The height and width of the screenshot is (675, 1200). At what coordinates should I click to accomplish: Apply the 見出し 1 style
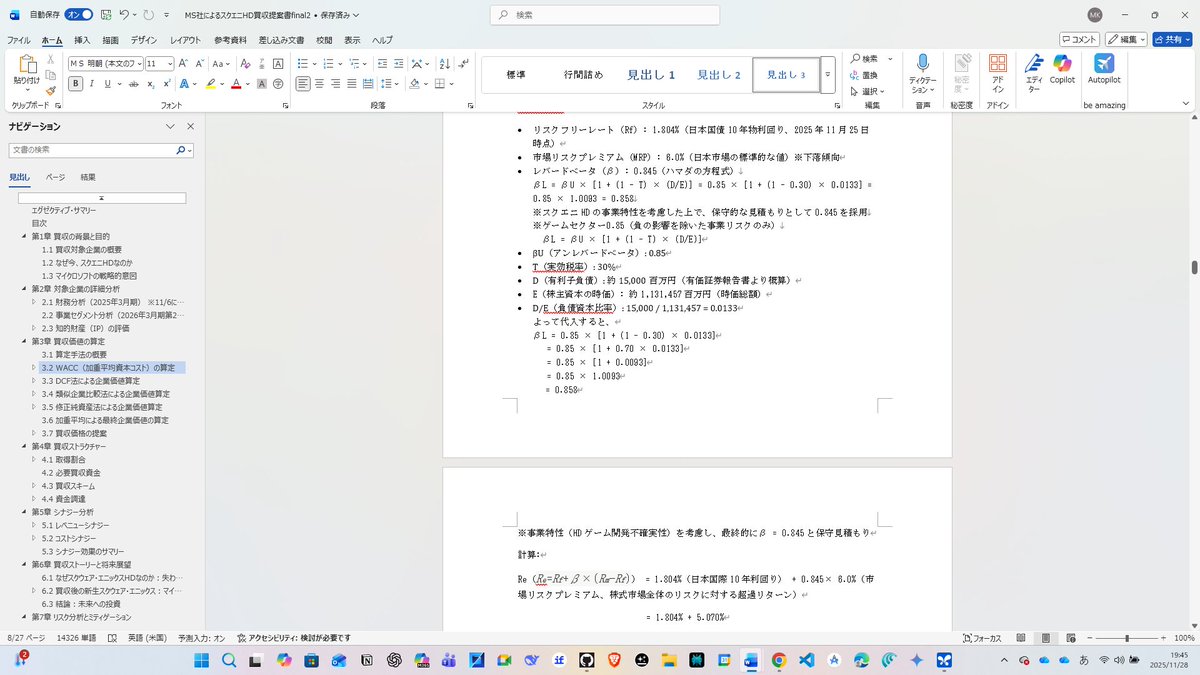coord(651,75)
